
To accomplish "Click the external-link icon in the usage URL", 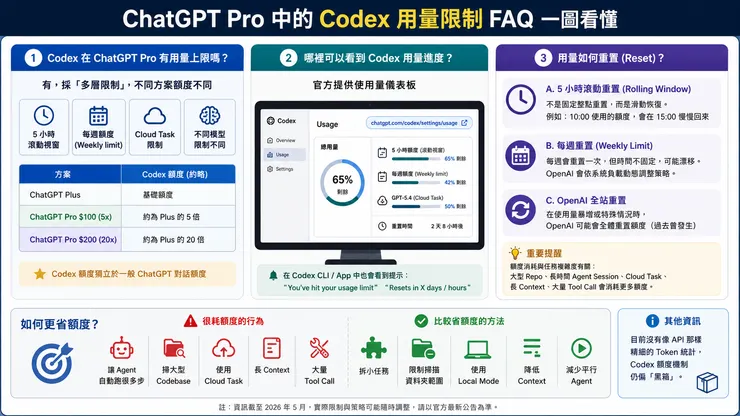I will [464, 123].
